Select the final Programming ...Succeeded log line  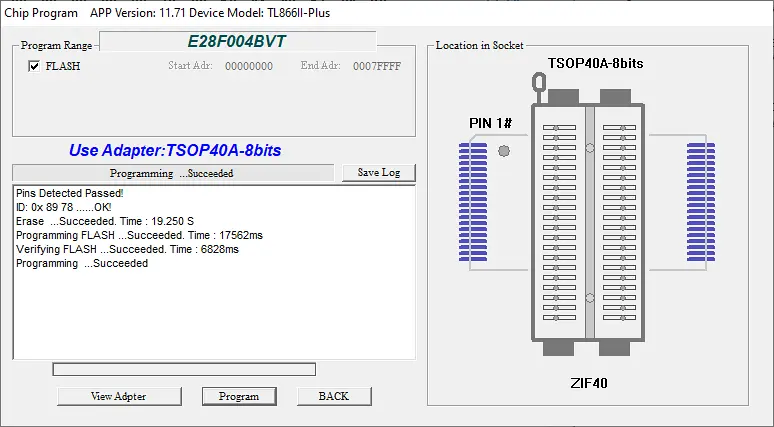point(82,264)
